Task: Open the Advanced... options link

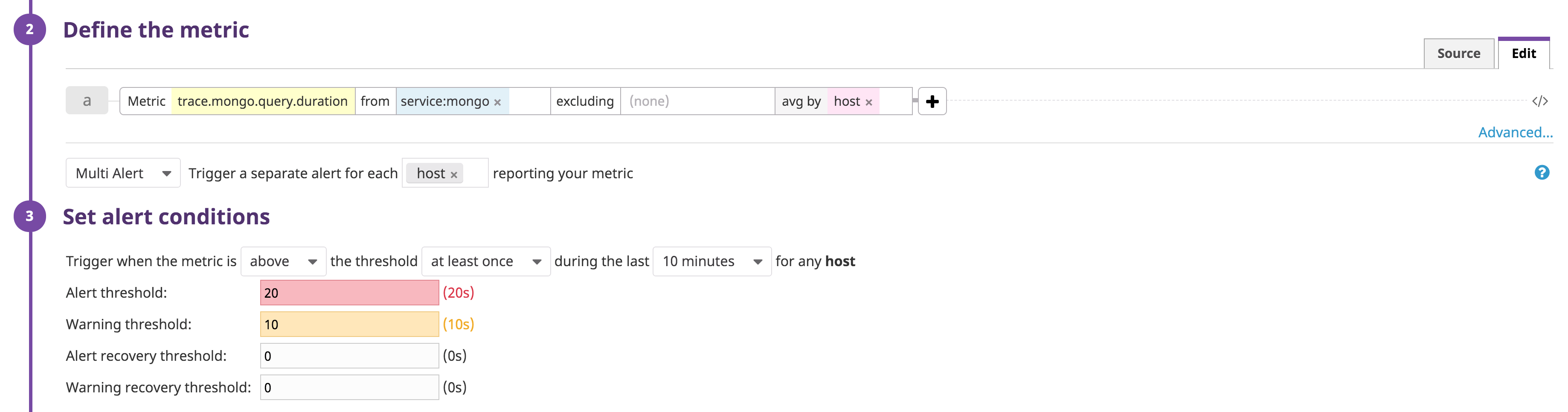Action: tap(1515, 132)
